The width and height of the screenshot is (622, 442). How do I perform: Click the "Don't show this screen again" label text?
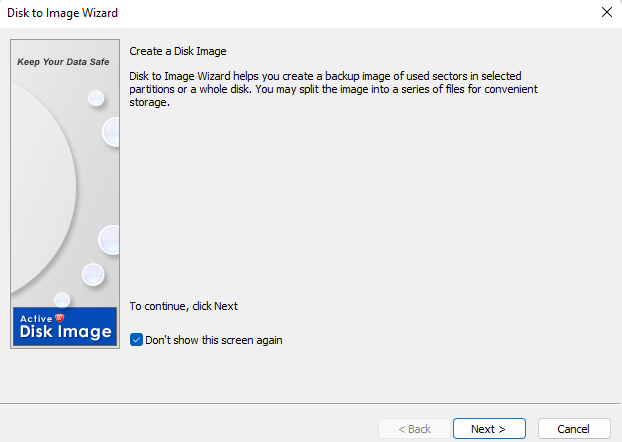click(x=214, y=340)
